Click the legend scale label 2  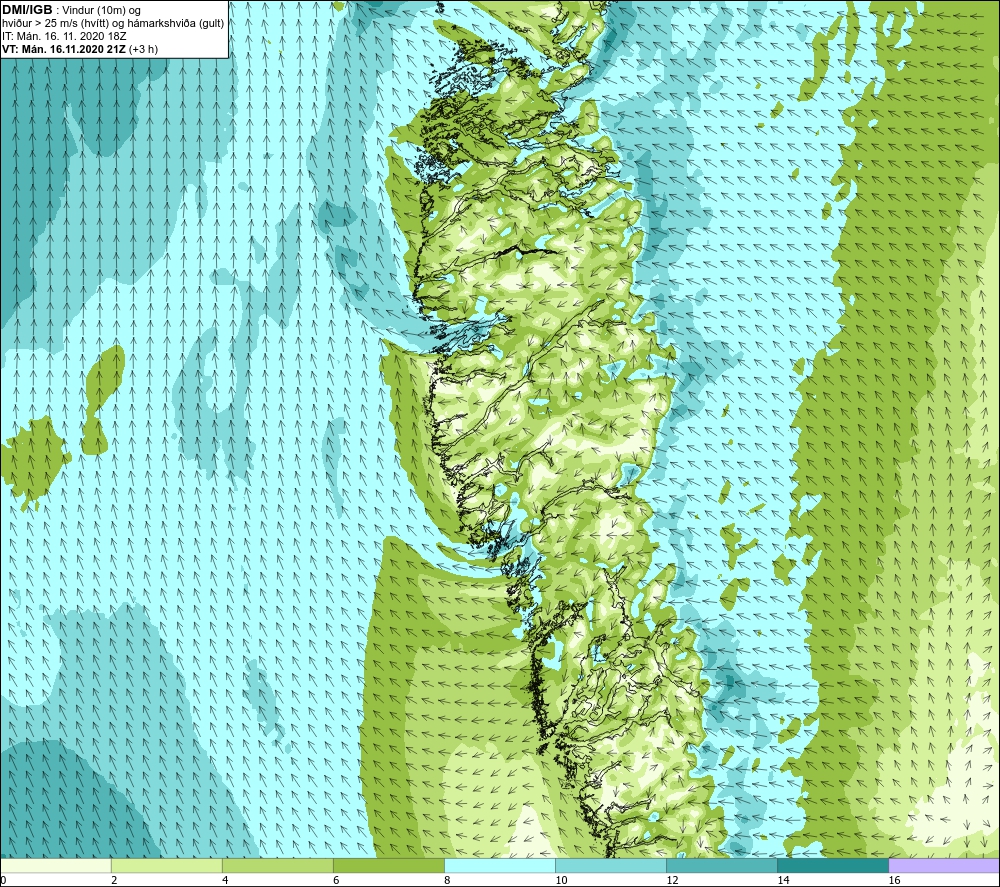click(114, 880)
